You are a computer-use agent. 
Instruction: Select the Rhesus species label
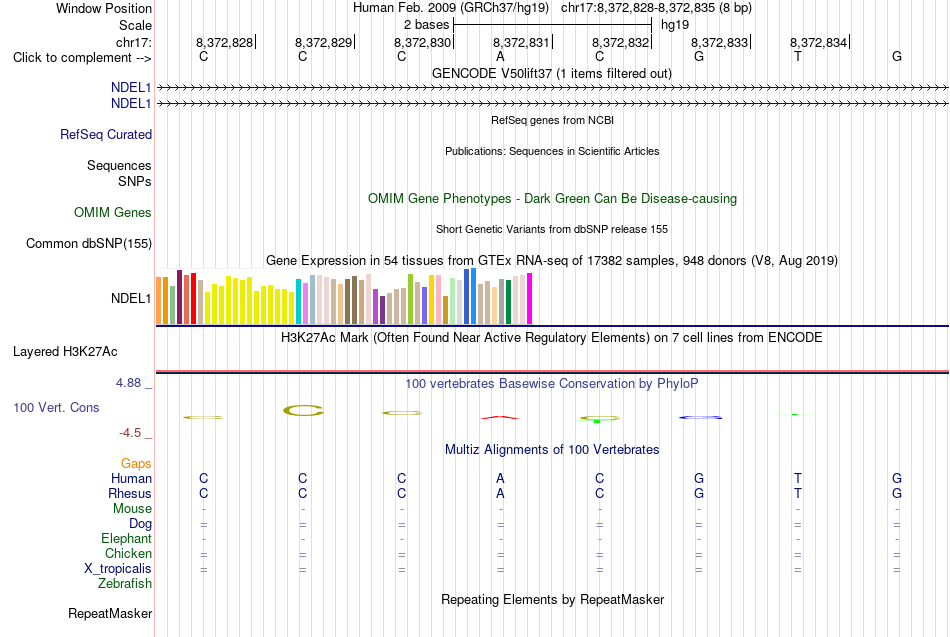[130, 493]
